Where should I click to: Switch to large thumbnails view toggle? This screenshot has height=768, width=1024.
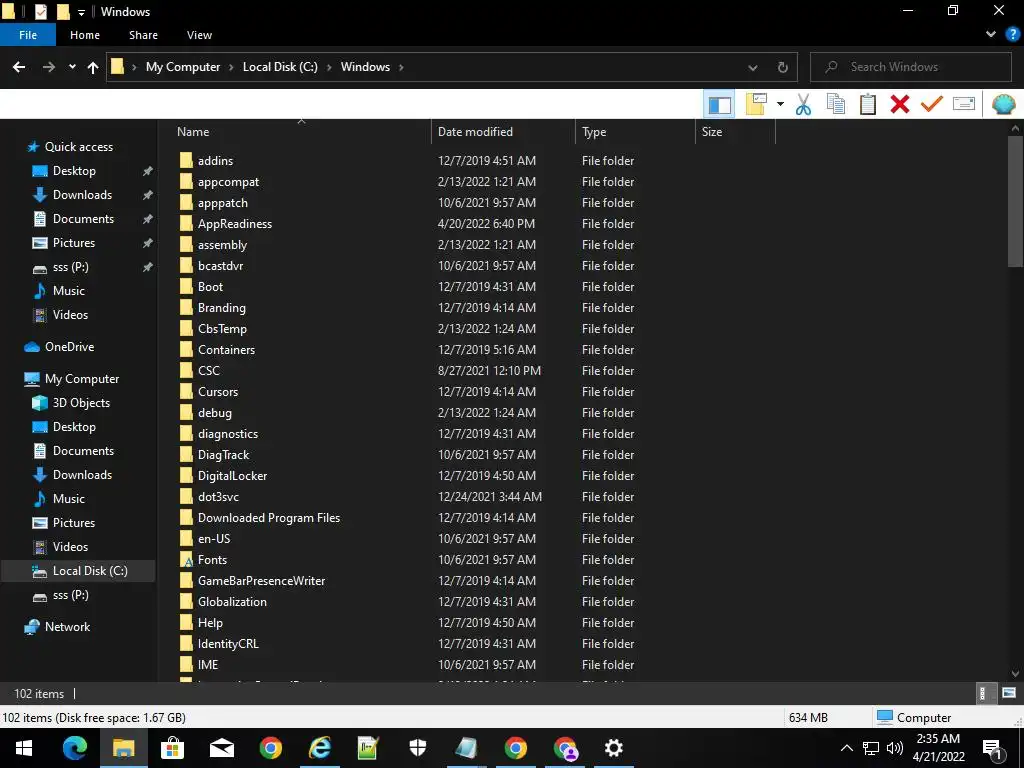(1009, 694)
